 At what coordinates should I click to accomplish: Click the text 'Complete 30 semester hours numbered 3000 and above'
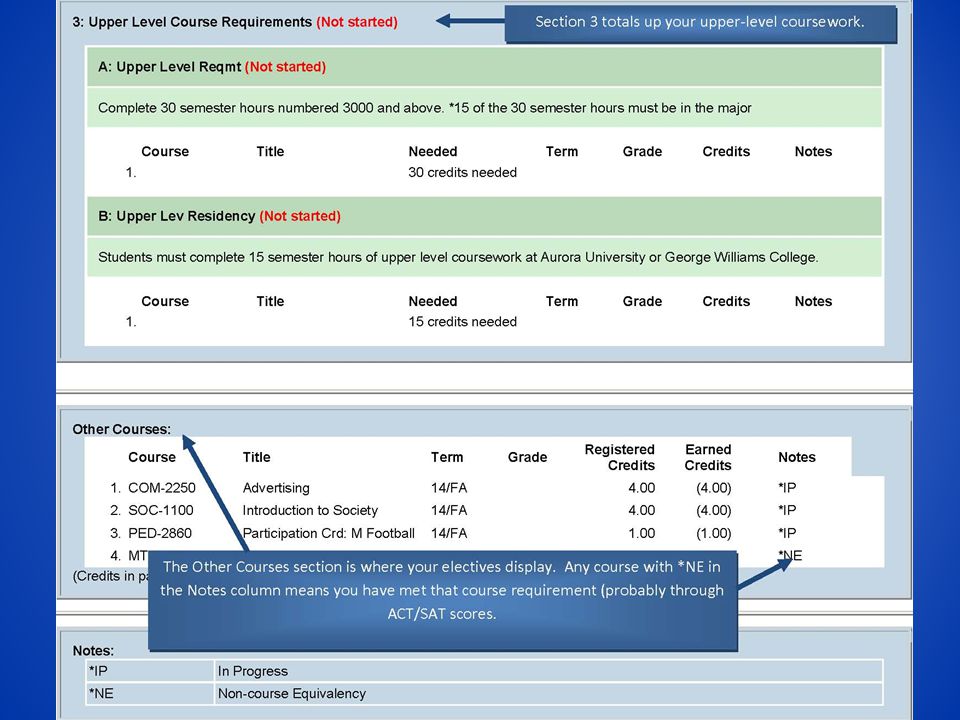click(271, 108)
